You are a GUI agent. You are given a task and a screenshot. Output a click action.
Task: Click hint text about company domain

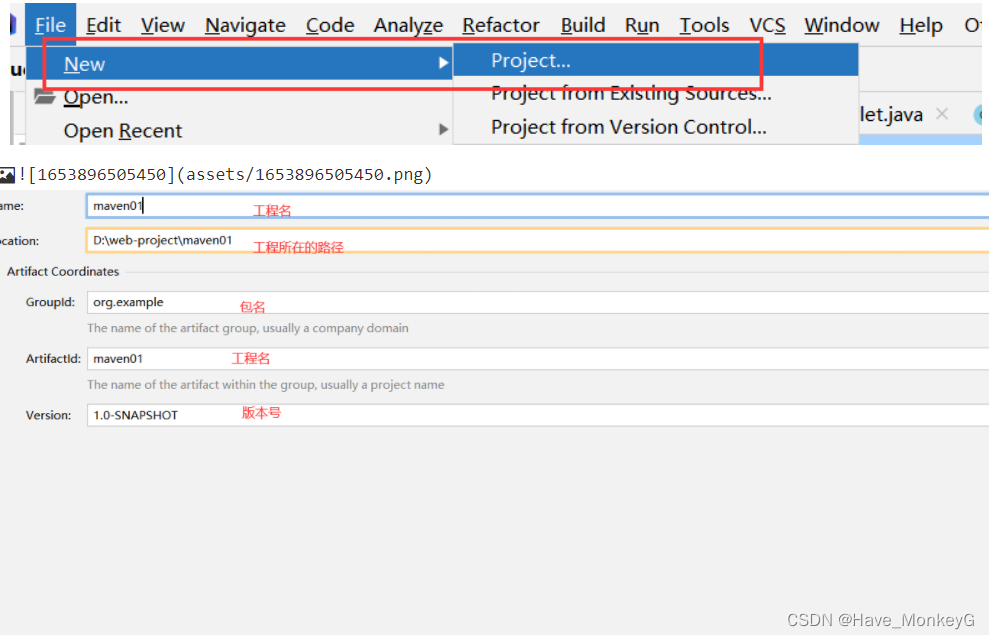pos(248,328)
